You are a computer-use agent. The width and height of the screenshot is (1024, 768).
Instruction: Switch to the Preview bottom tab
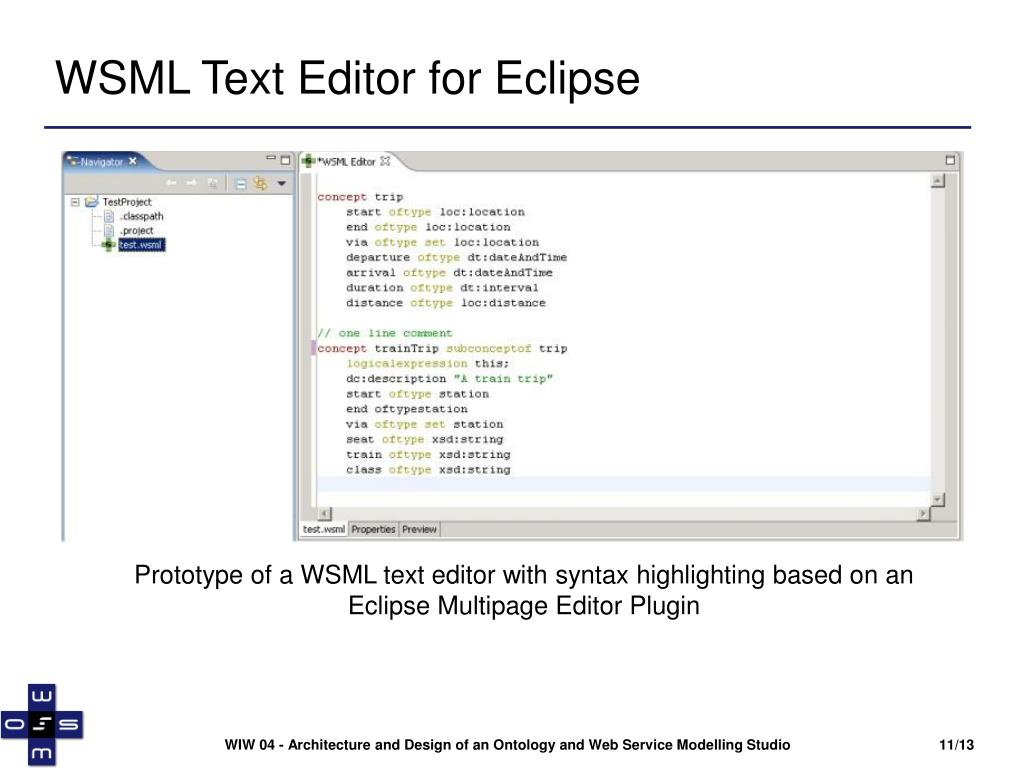[419, 530]
